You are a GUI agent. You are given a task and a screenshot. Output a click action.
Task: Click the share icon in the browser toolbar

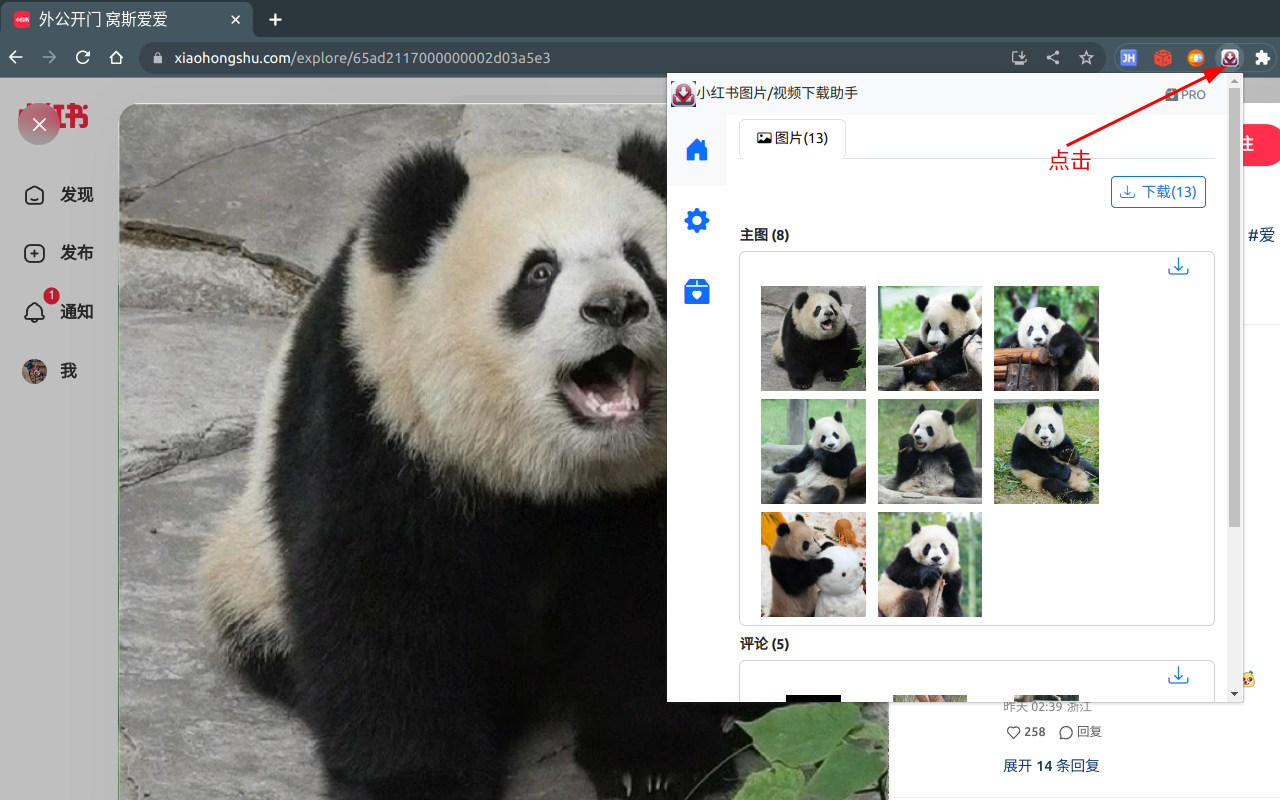1052,58
